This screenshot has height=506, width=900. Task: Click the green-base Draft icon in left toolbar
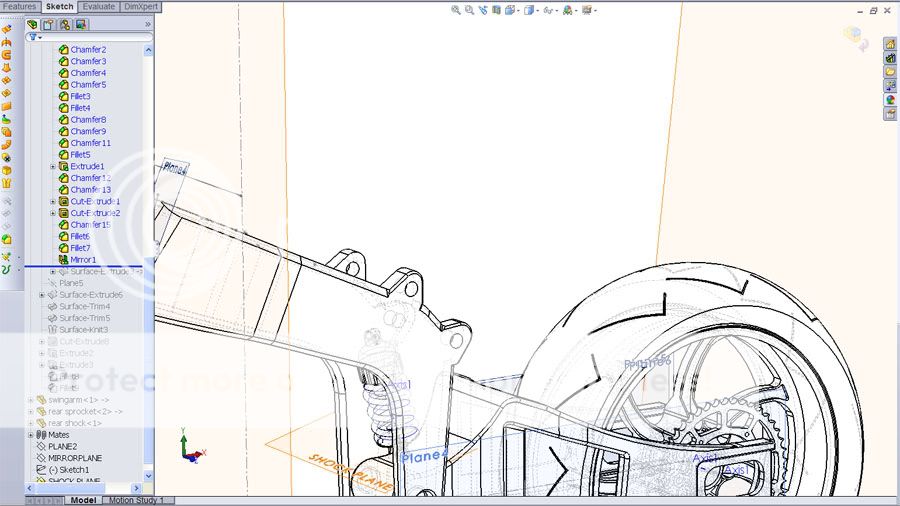tap(6, 119)
